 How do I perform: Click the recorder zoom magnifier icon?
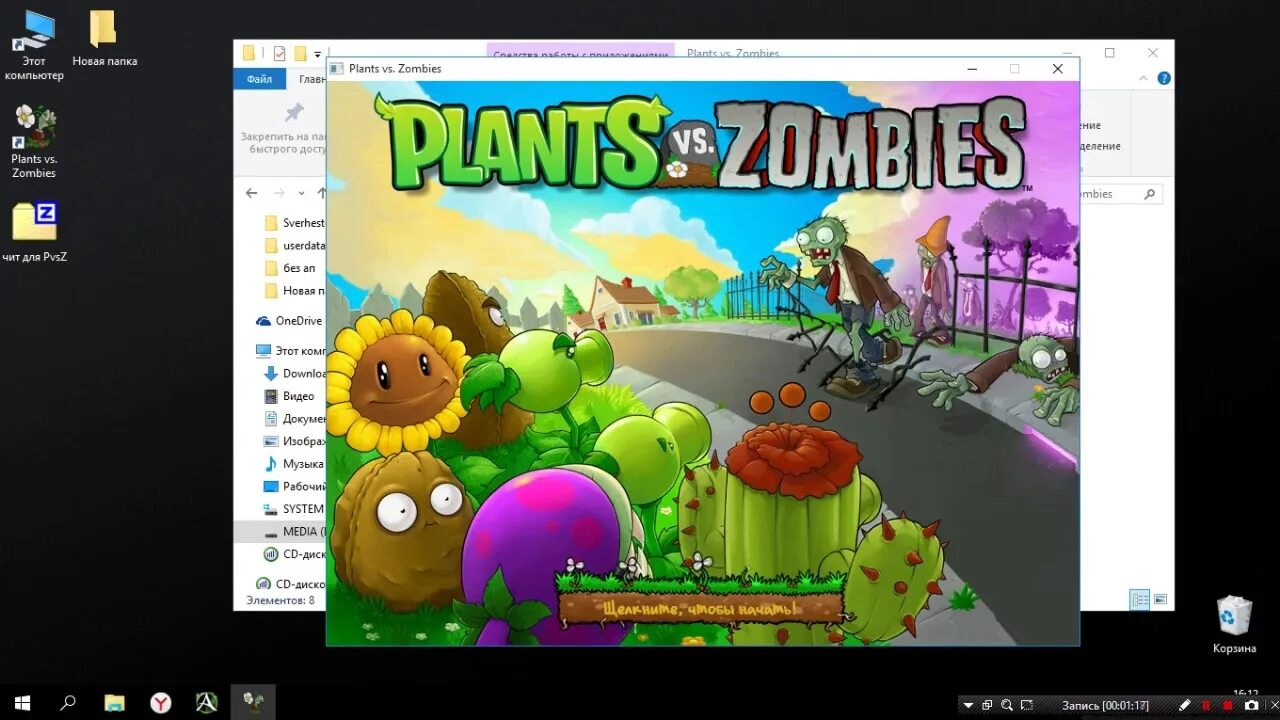pos(1007,705)
